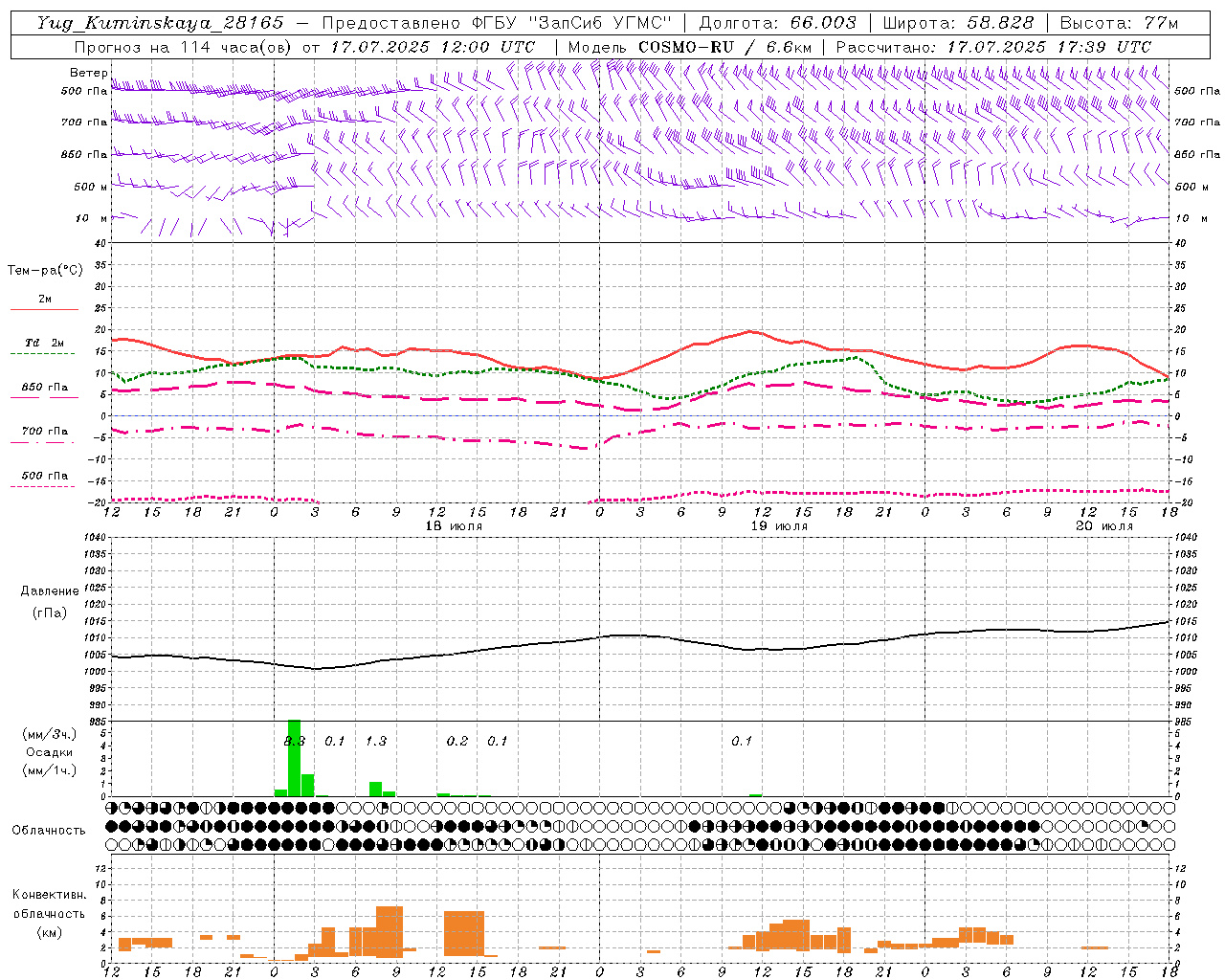Click the 500 м wind level label on the left
Screen dimensions: 1225x980
coord(92,187)
